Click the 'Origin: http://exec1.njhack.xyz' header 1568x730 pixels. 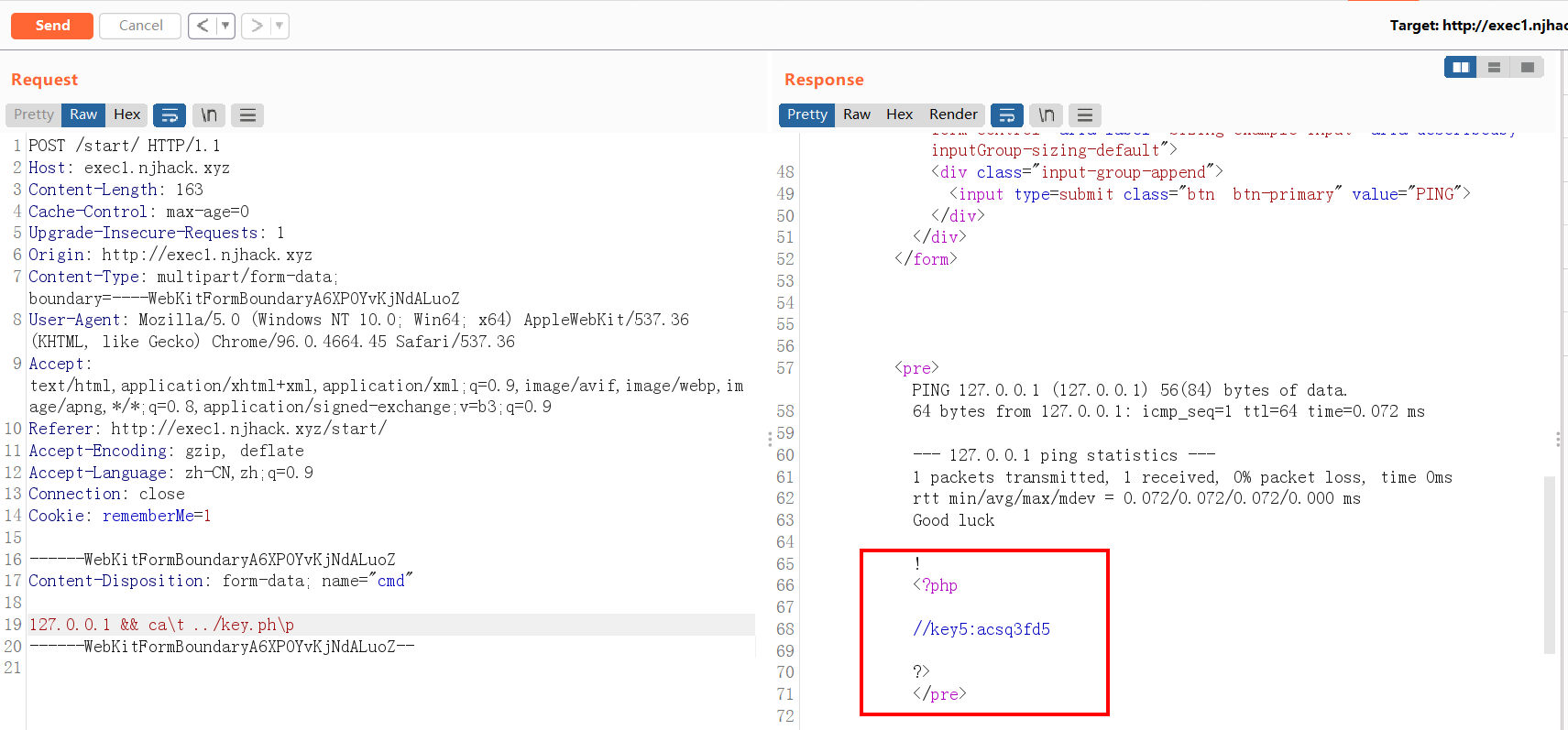pos(170,255)
